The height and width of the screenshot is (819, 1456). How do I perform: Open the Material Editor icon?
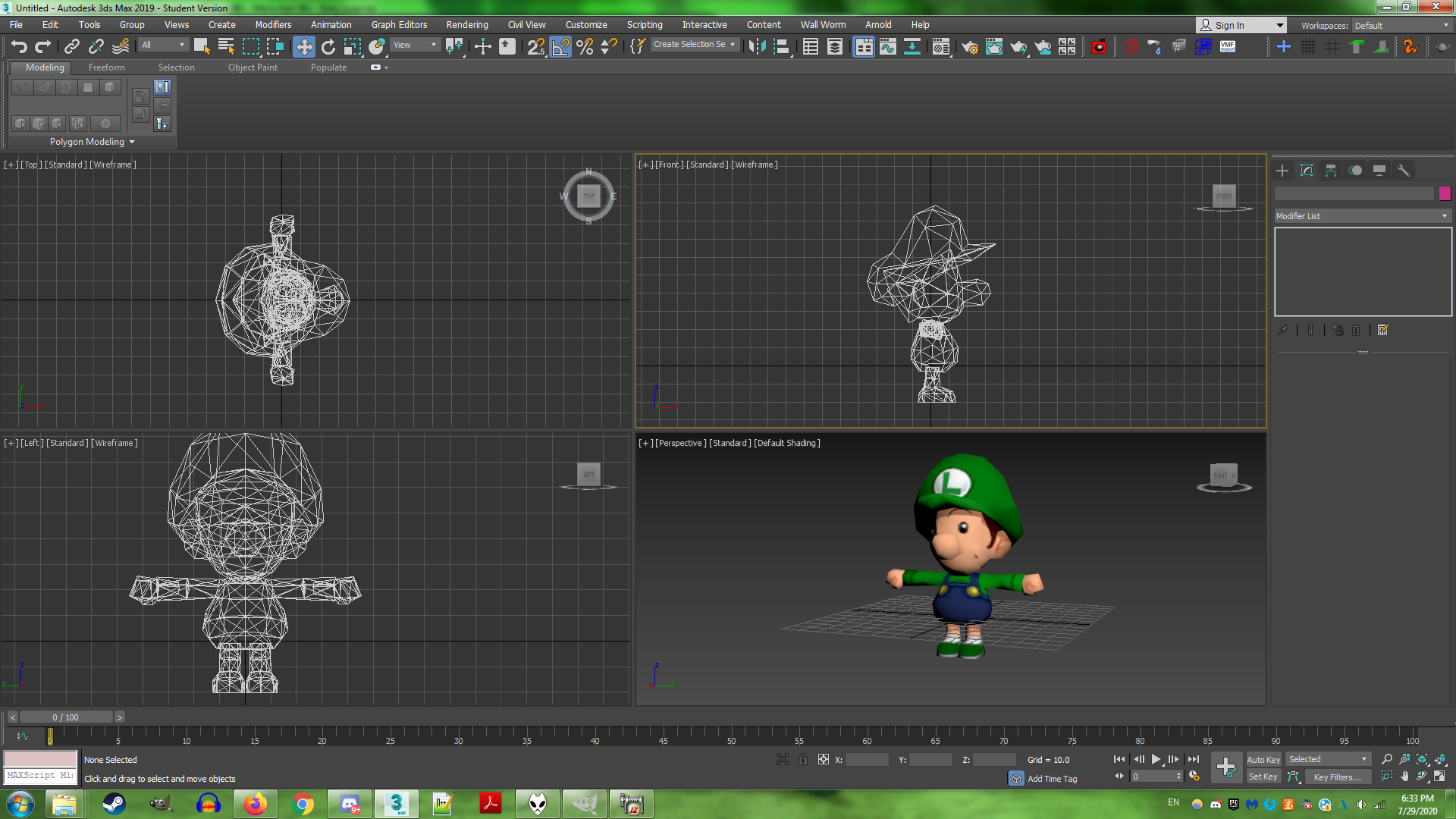pos(941,47)
